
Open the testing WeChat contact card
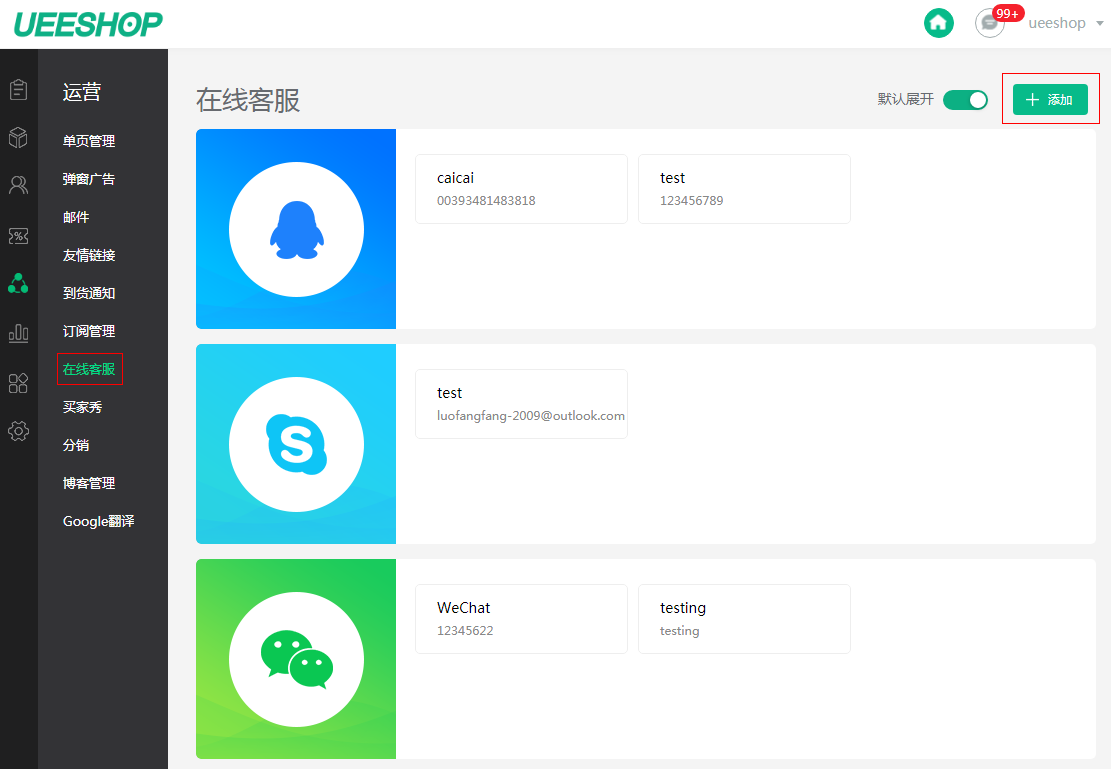744,619
